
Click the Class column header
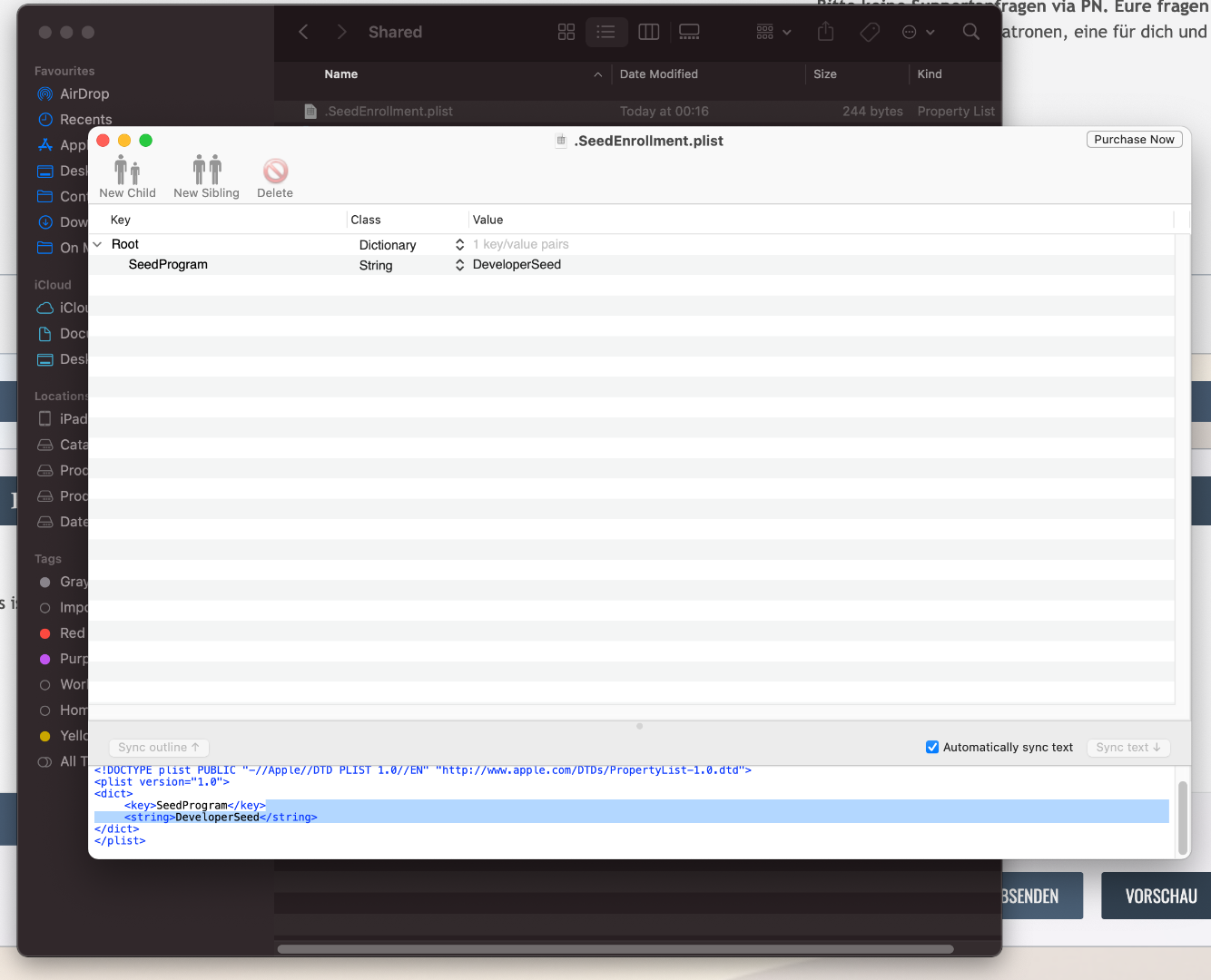(x=366, y=220)
